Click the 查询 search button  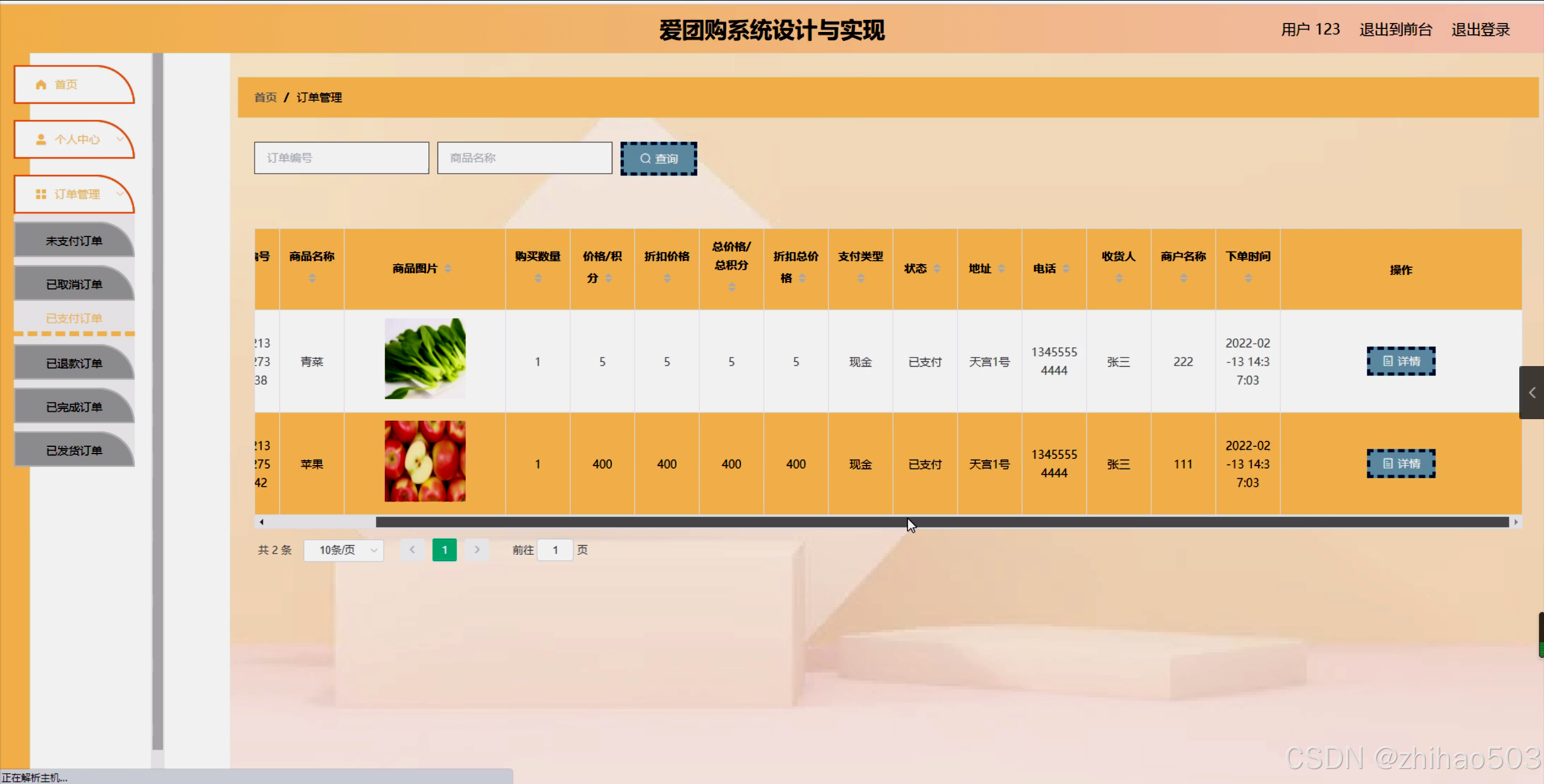pos(658,159)
